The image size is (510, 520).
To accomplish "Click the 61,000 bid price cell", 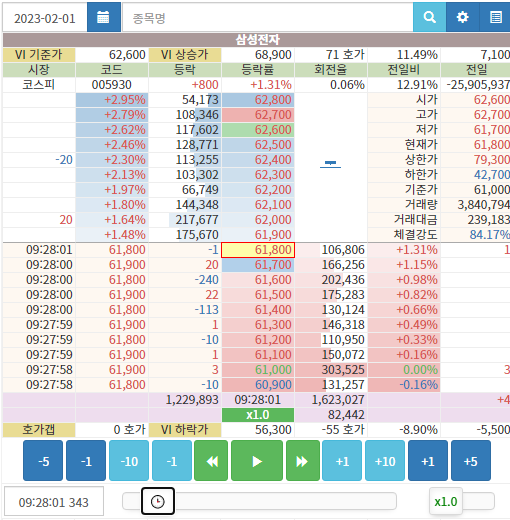I will [258, 370].
